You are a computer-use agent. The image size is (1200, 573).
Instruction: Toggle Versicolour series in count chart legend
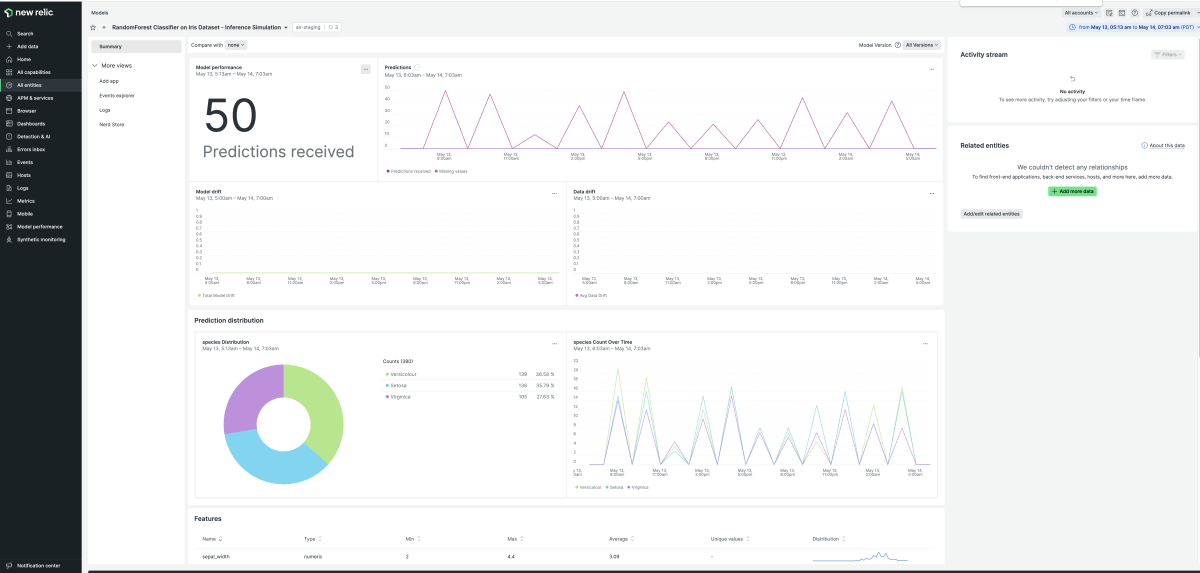[x=590, y=487]
